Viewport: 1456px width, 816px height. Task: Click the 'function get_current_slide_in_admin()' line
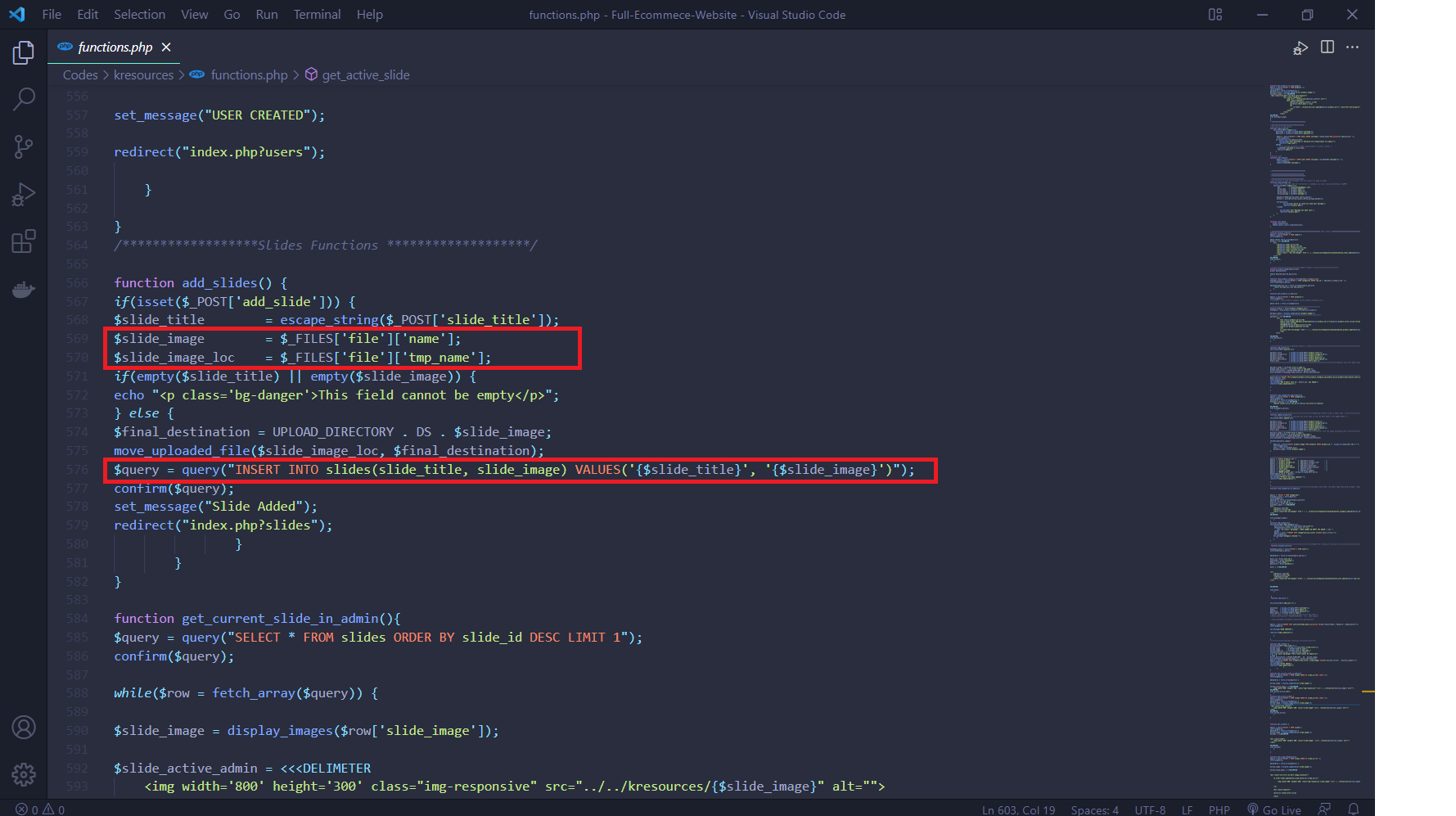(x=257, y=619)
